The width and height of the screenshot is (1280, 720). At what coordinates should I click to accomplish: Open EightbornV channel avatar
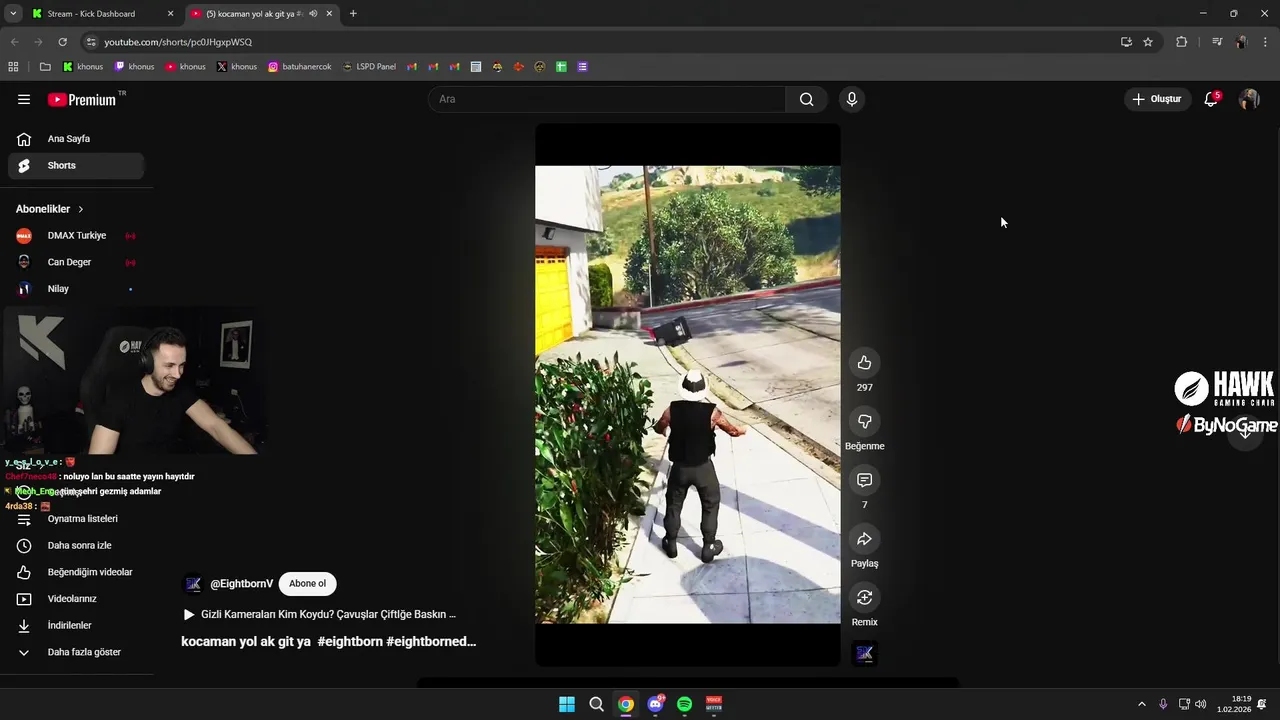click(193, 584)
